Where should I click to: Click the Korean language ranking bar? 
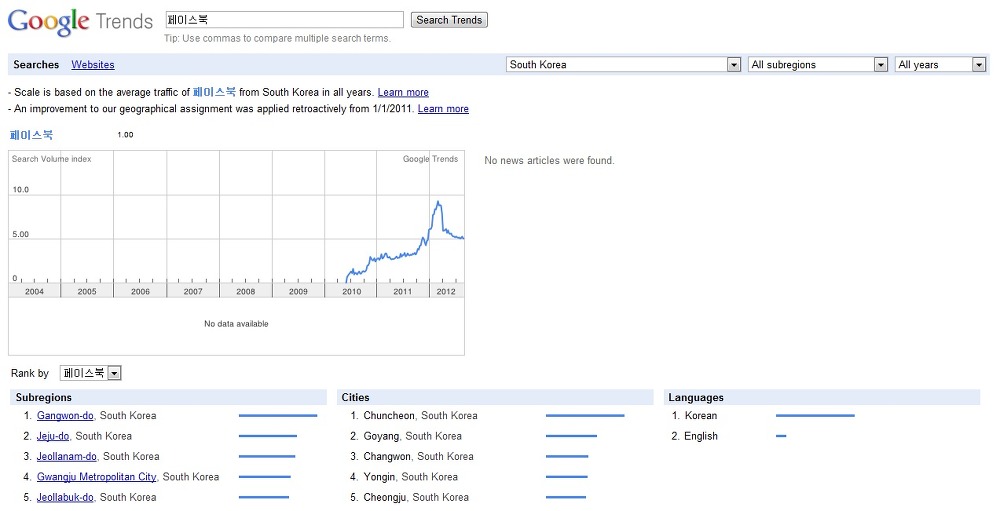point(815,416)
